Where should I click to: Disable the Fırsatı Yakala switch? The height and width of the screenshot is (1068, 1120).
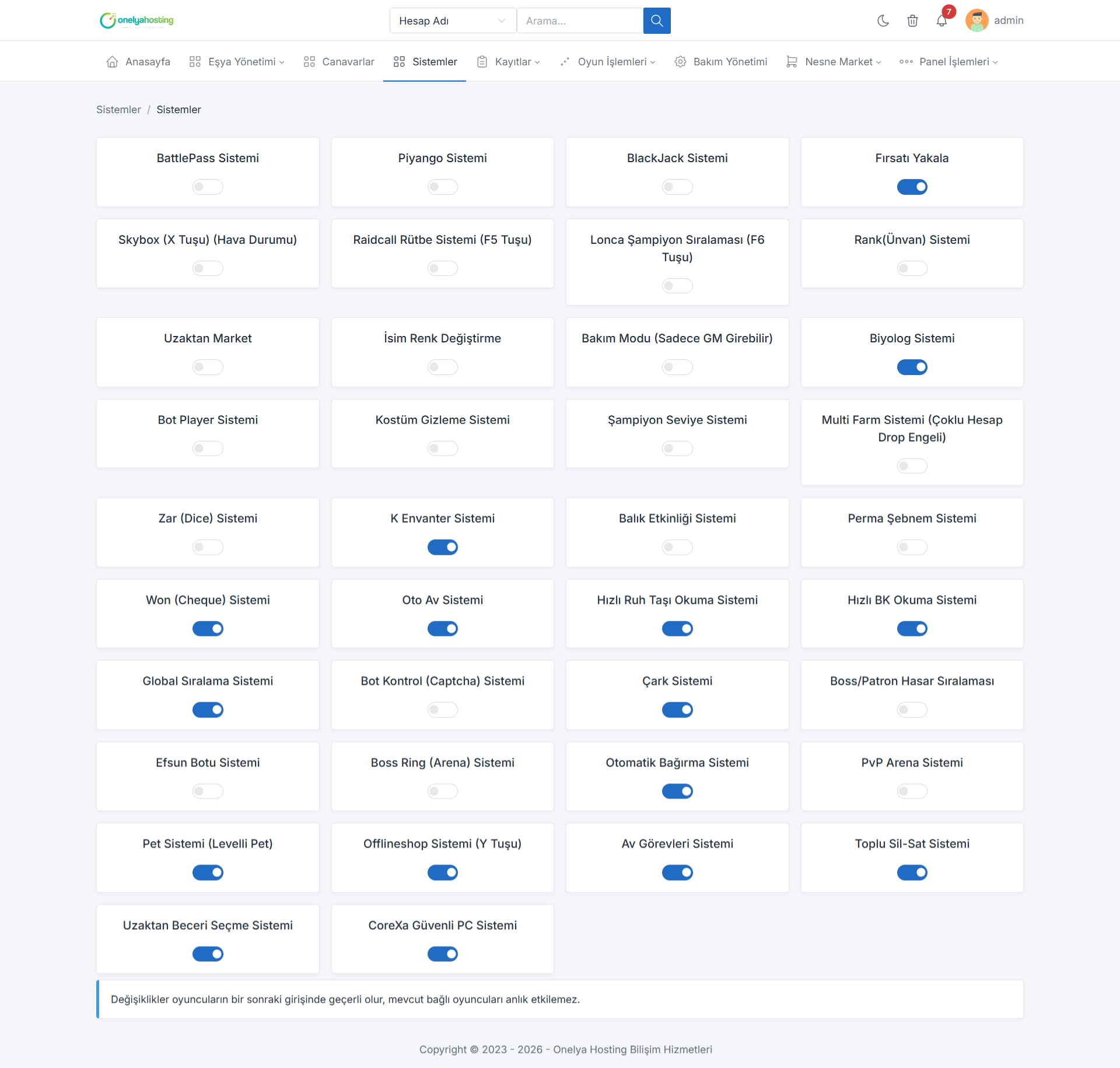tap(912, 187)
